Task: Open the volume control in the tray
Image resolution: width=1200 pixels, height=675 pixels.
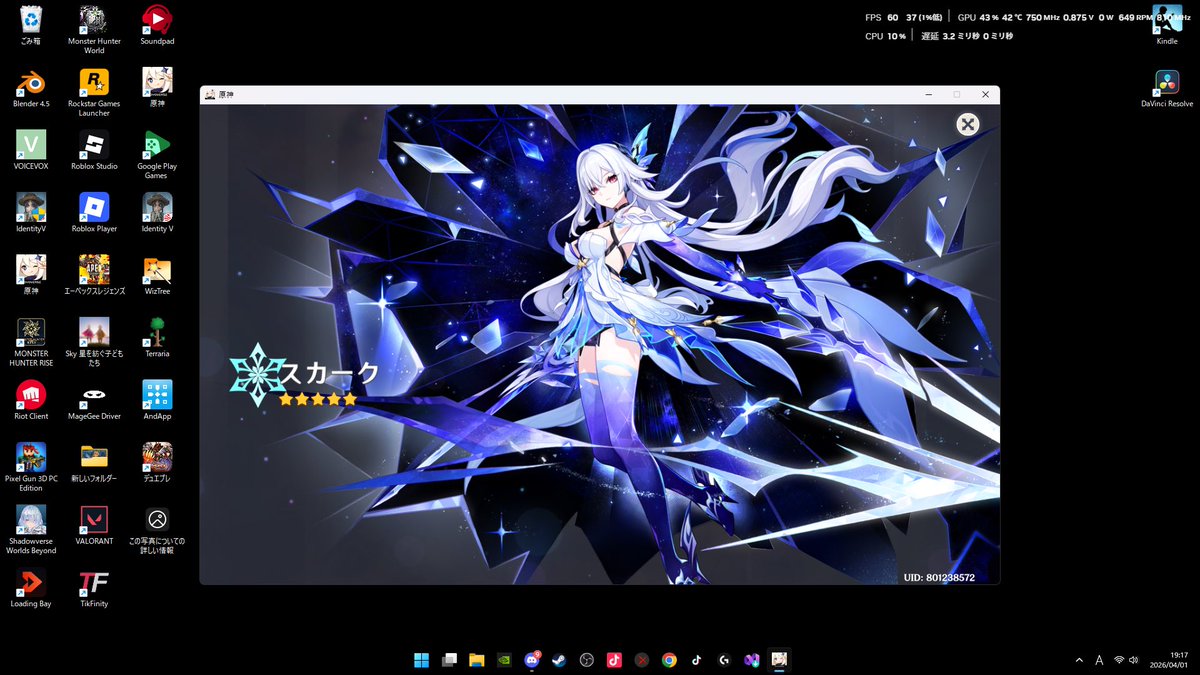Action: (x=1135, y=660)
